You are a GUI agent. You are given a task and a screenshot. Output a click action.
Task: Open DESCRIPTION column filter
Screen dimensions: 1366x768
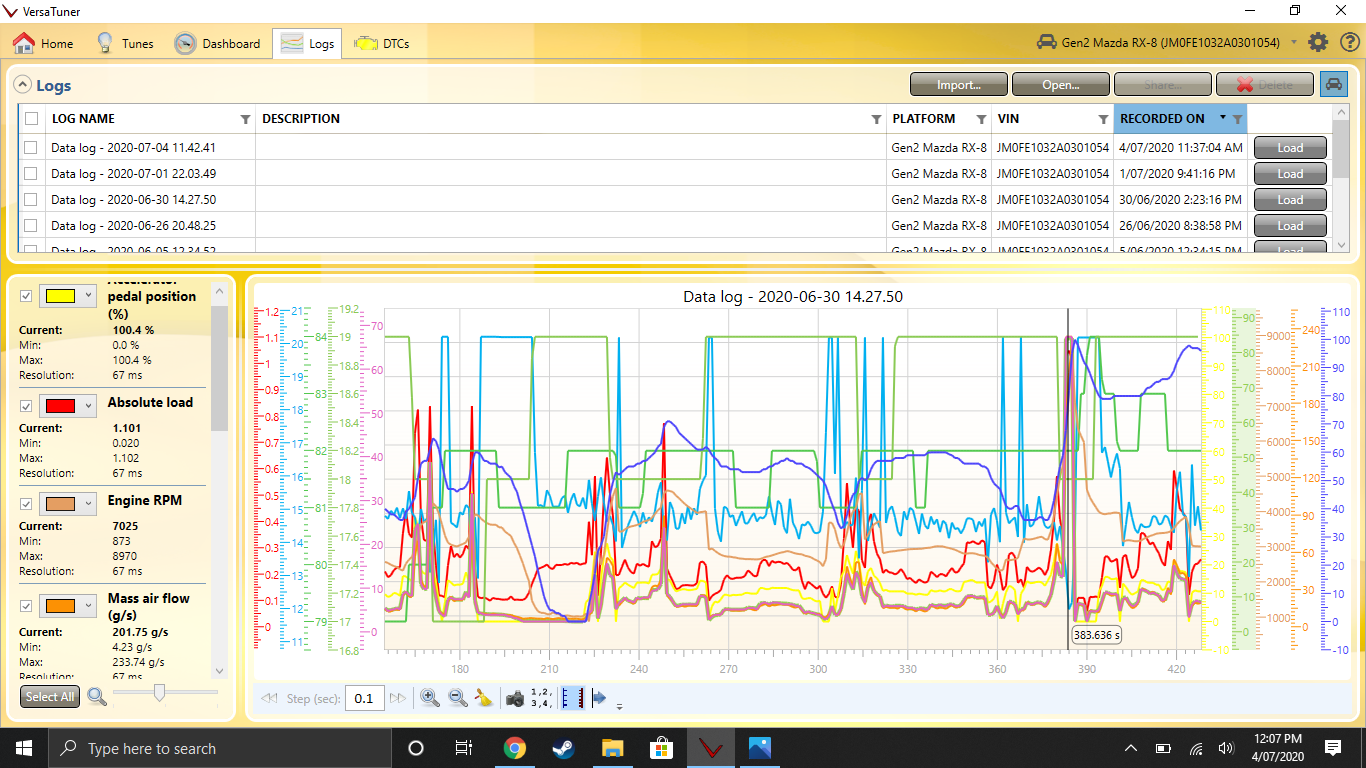click(877, 119)
